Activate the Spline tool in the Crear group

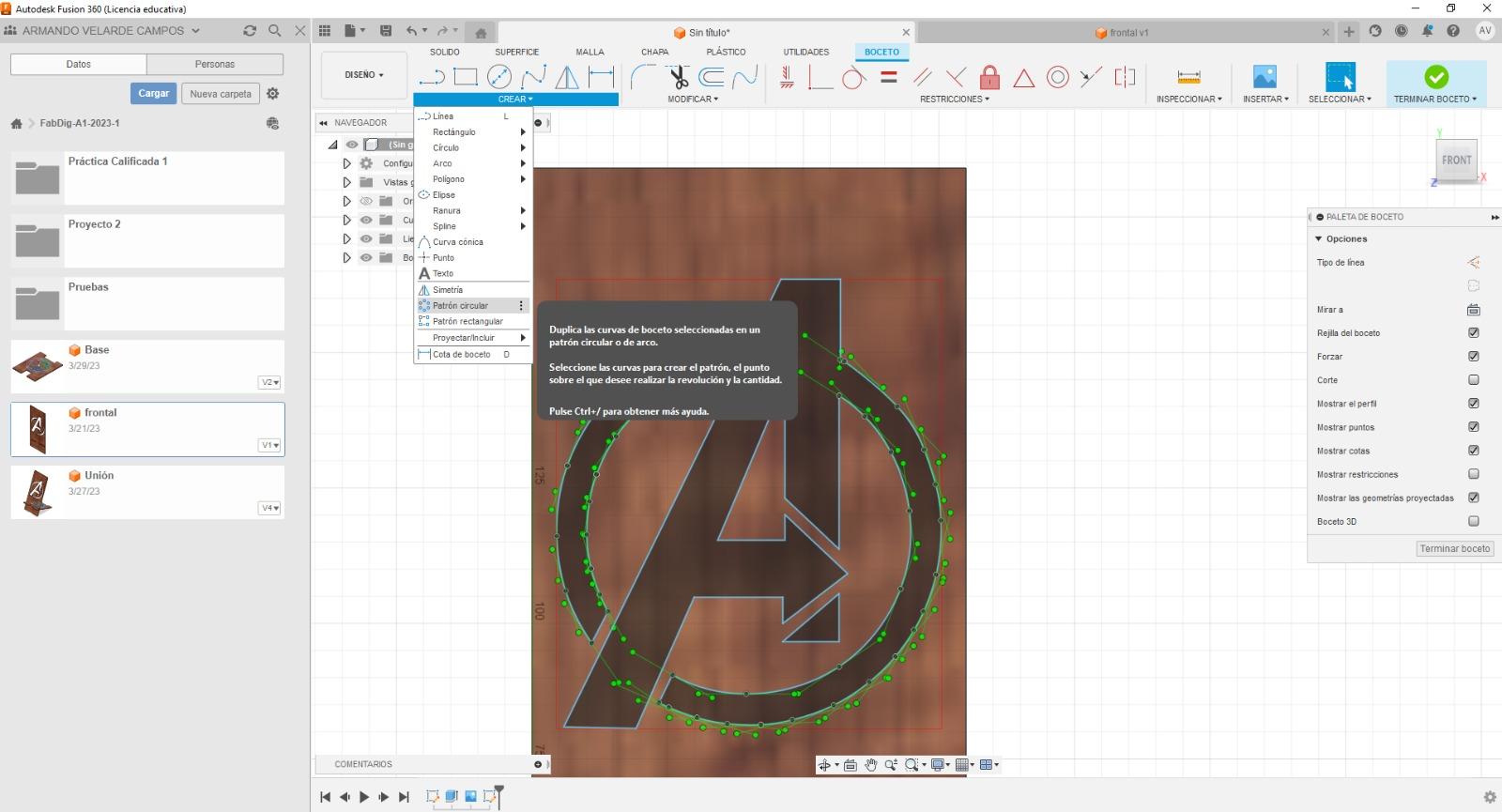tap(533, 77)
